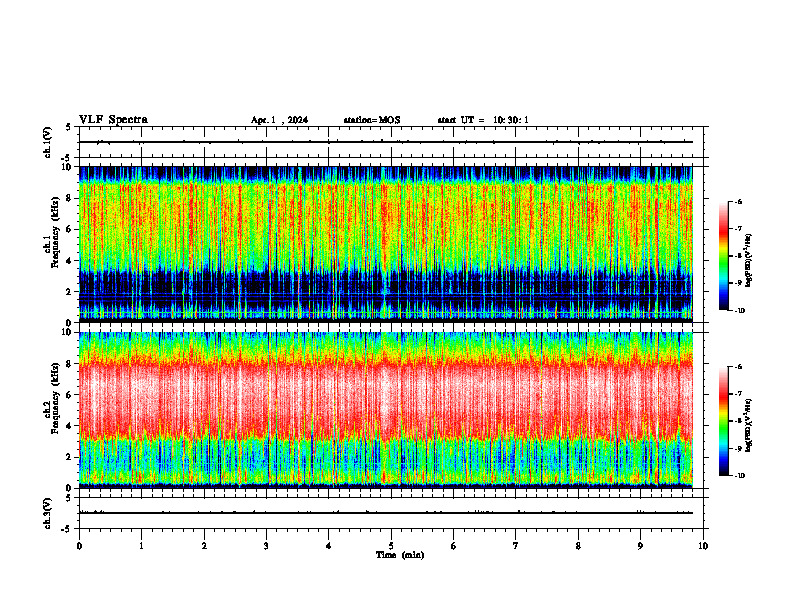Click the time axis tick label "9"
The width and height of the screenshot is (792, 612).
tap(640, 546)
